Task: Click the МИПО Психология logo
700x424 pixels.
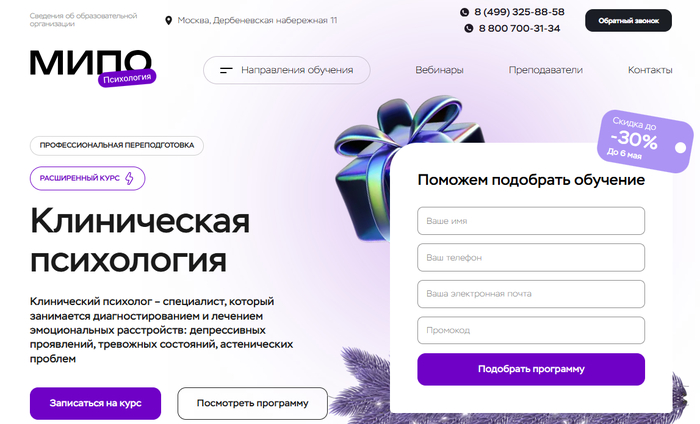Action: tap(93, 68)
